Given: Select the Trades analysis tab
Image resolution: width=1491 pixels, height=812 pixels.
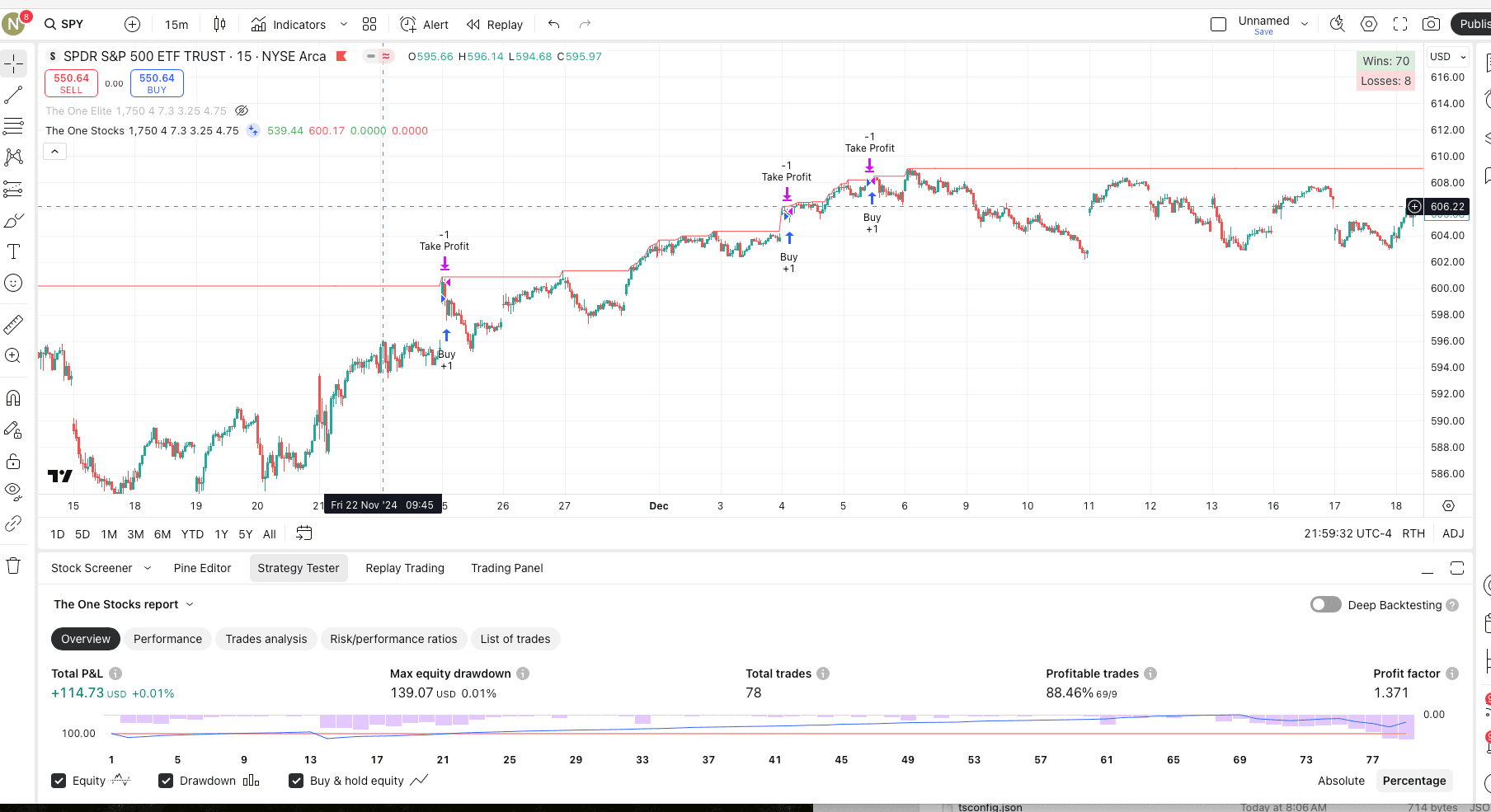Looking at the screenshot, I should point(266,639).
